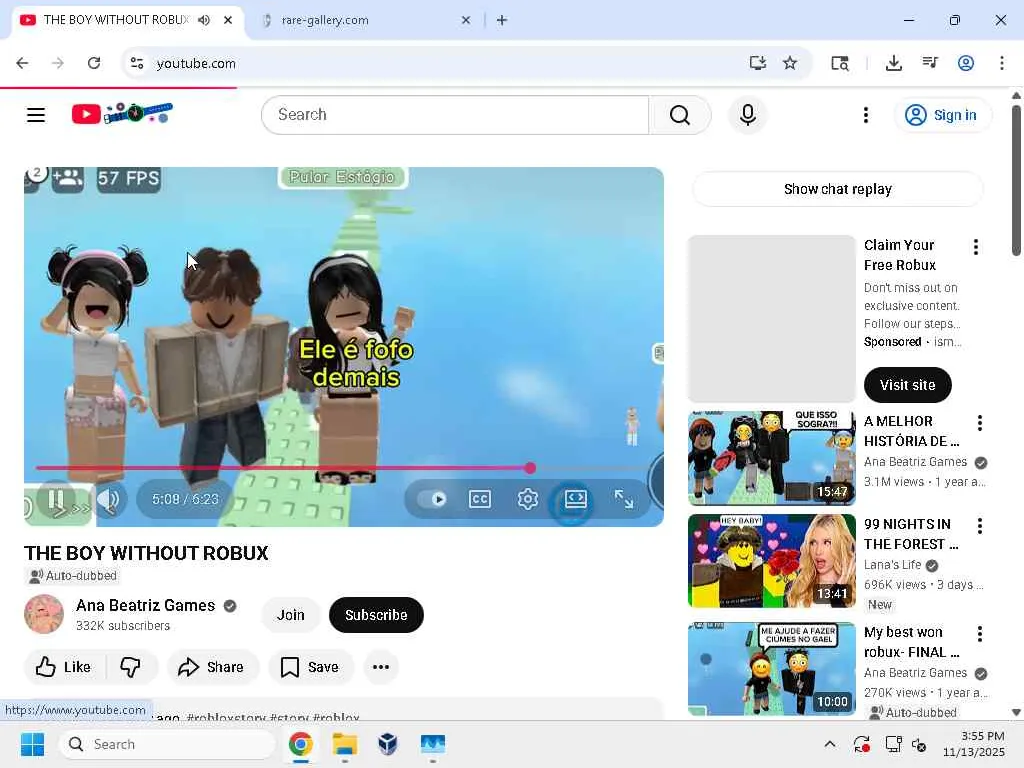Open the My best won robux- FINAL thumbnail

tap(771, 669)
